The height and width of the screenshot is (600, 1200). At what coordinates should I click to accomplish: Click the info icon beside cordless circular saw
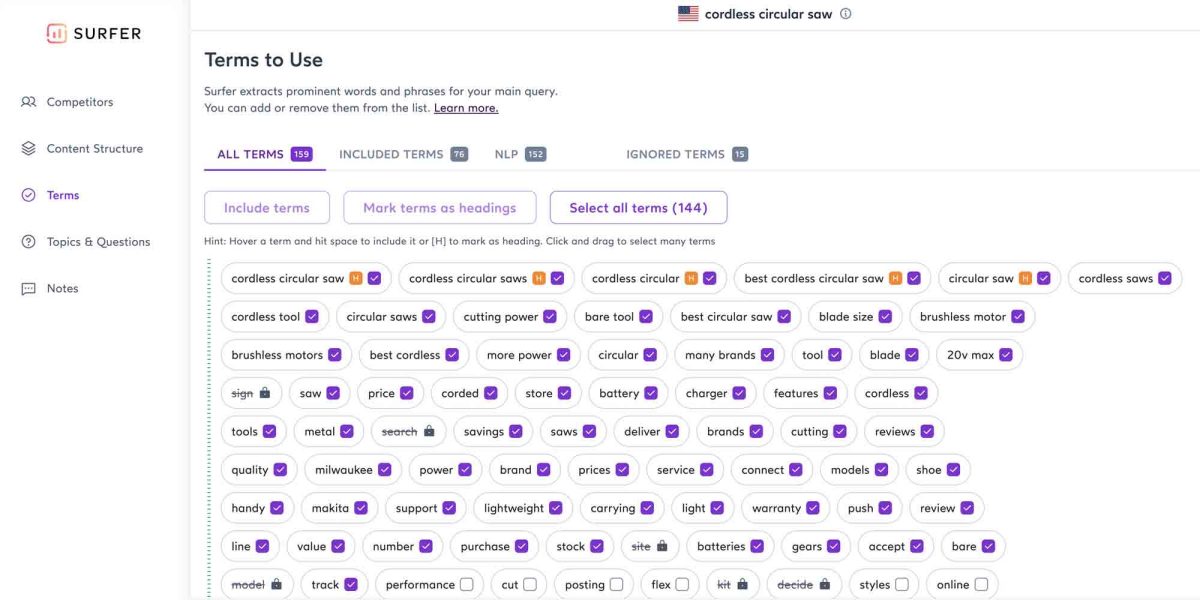pyautogui.click(x=846, y=14)
